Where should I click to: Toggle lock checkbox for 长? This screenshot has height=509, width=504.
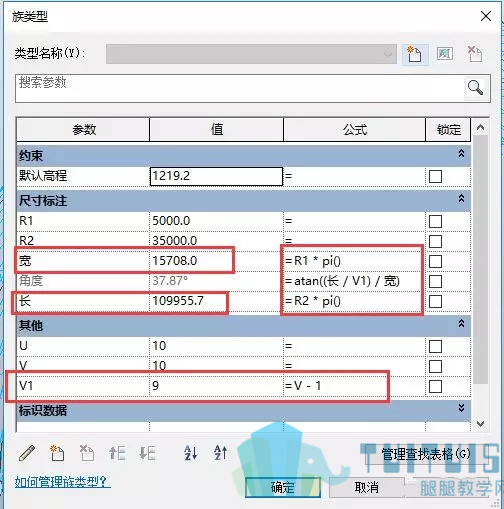tap(435, 301)
